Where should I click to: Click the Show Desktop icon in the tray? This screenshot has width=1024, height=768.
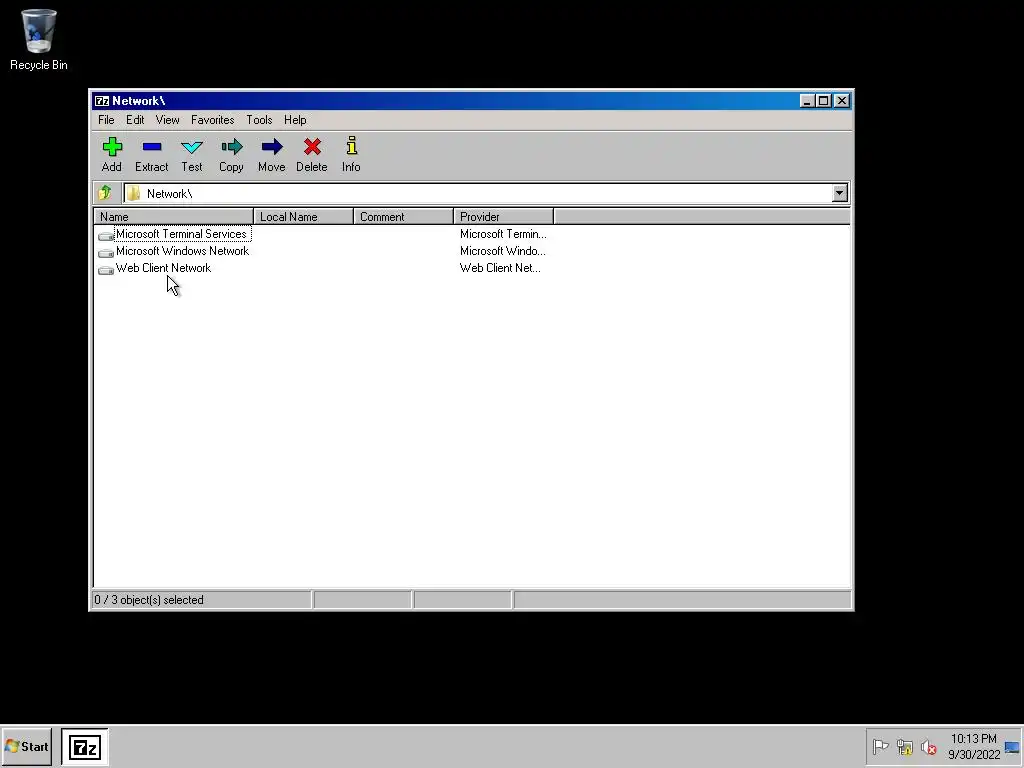coord(1012,747)
